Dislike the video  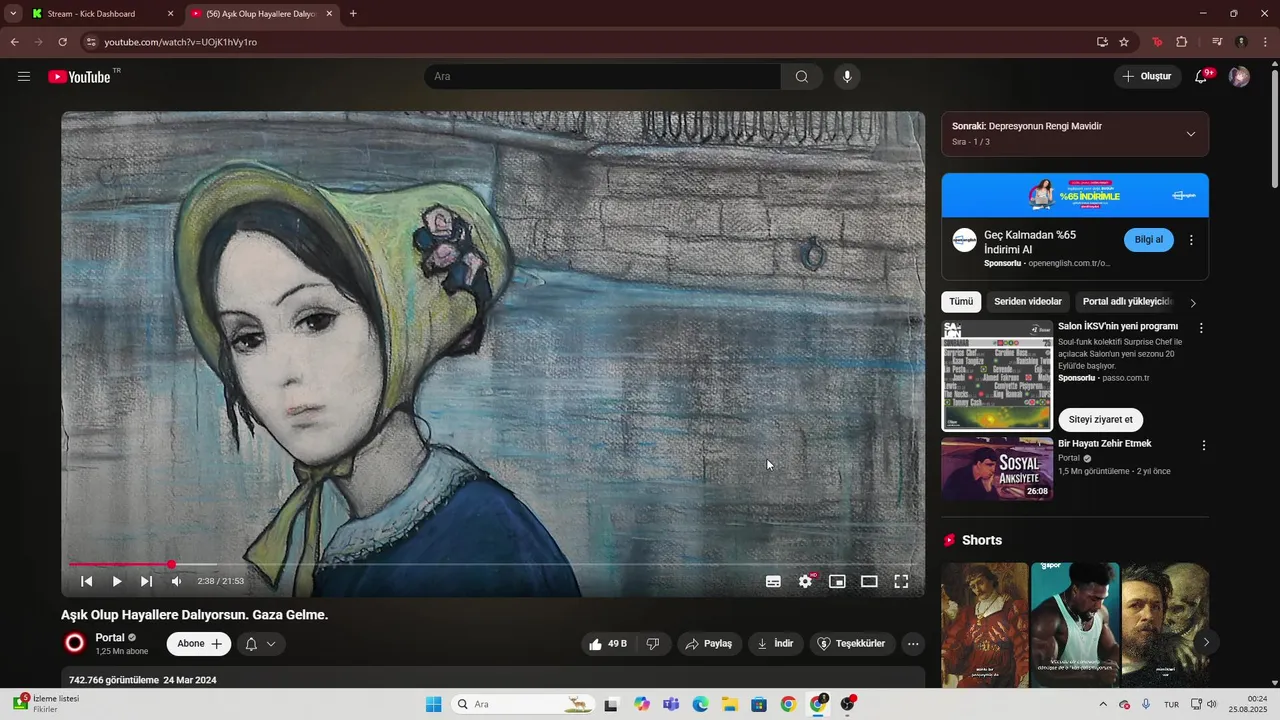[x=653, y=644]
